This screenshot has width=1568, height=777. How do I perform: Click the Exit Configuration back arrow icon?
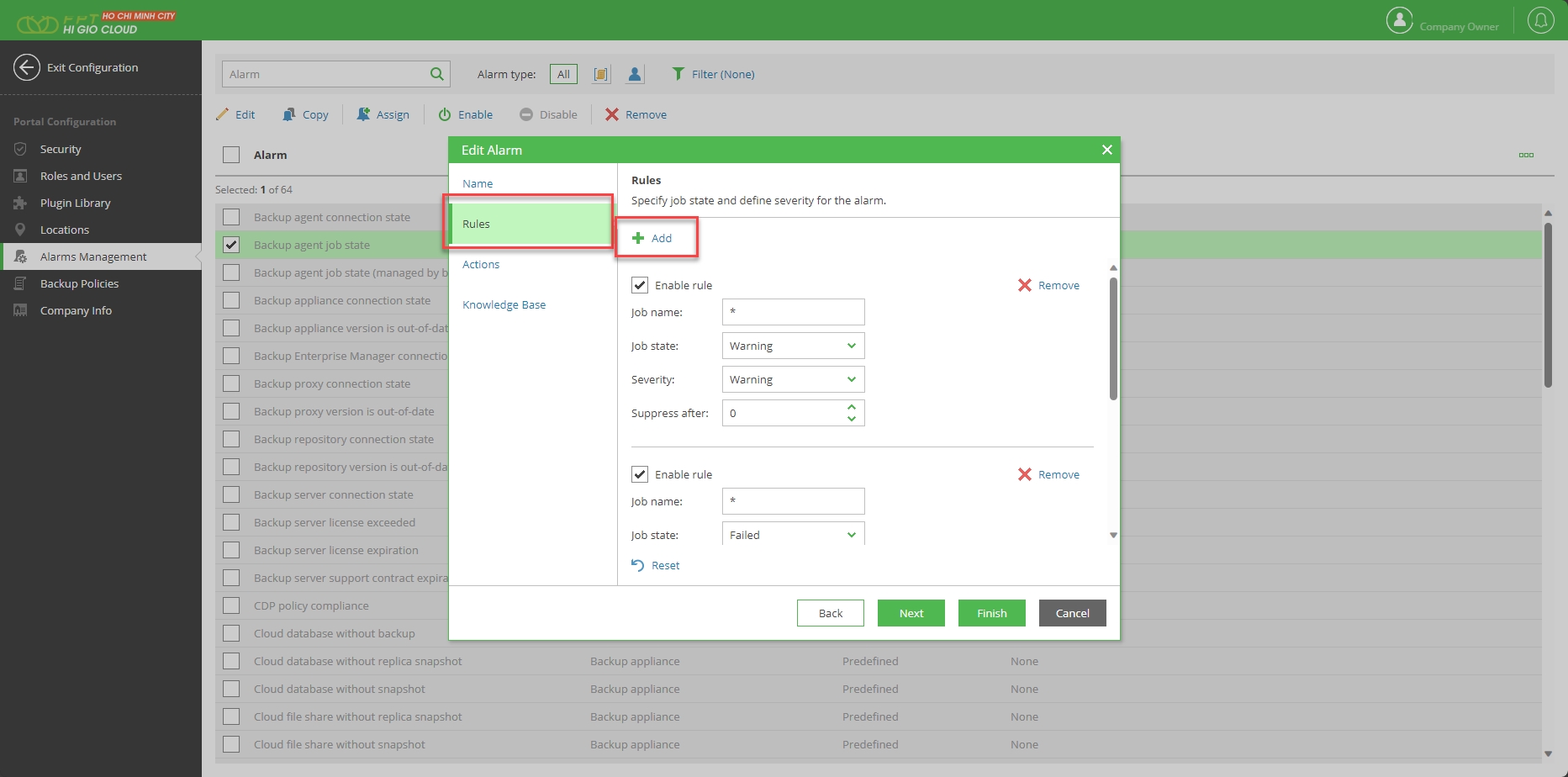pyautogui.click(x=27, y=67)
